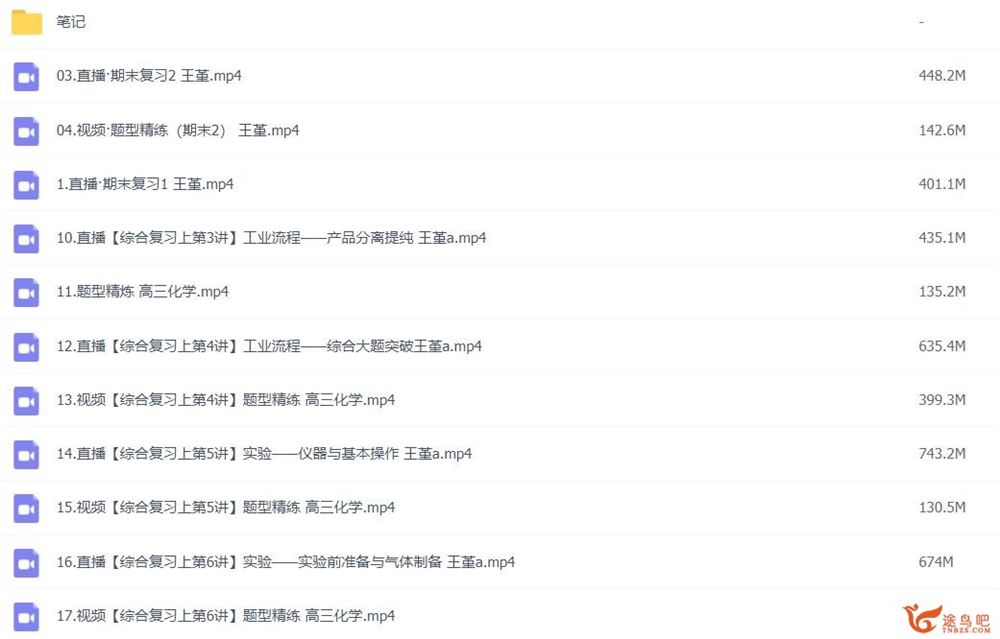Select the 笔记 folder name

(x=71, y=22)
